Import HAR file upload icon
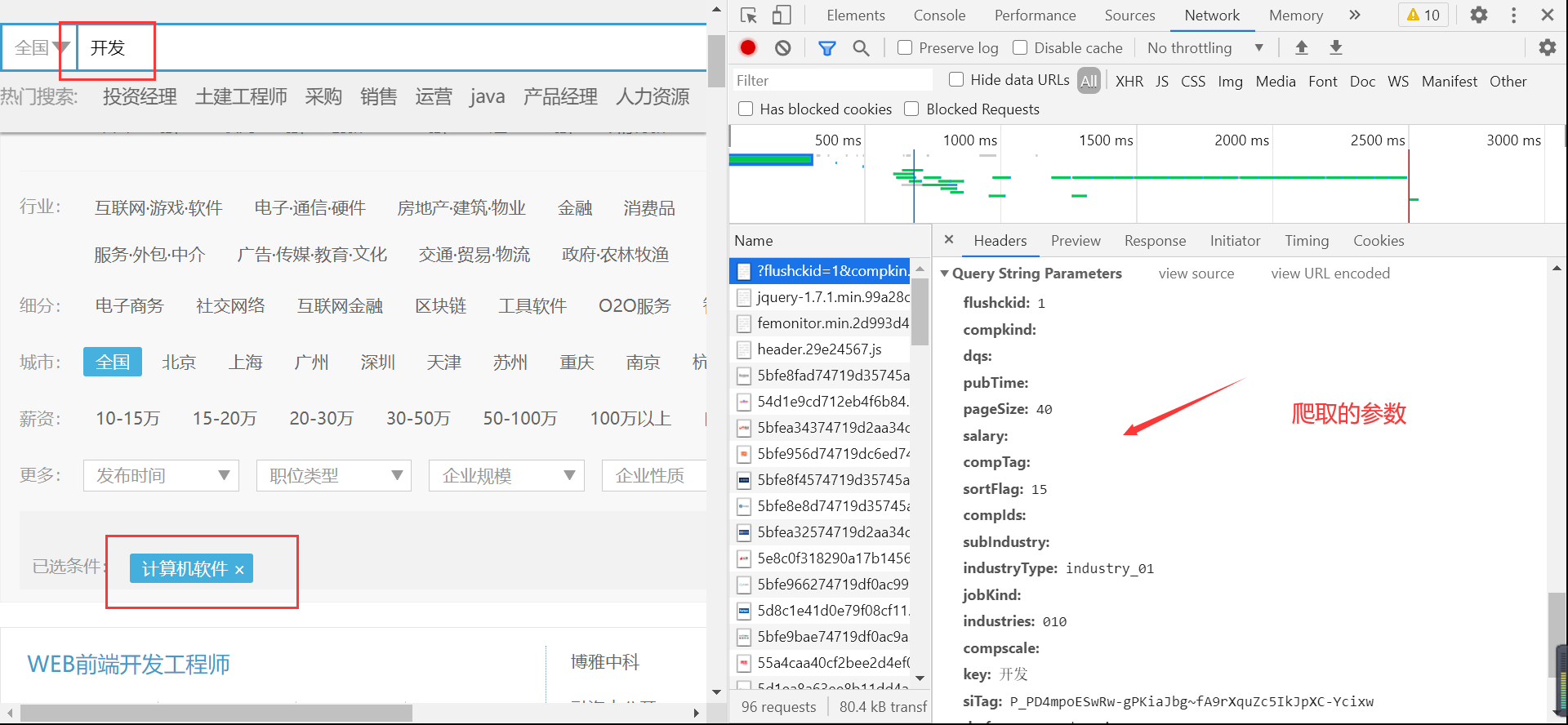The image size is (1568, 725). click(x=1302, y=47)
